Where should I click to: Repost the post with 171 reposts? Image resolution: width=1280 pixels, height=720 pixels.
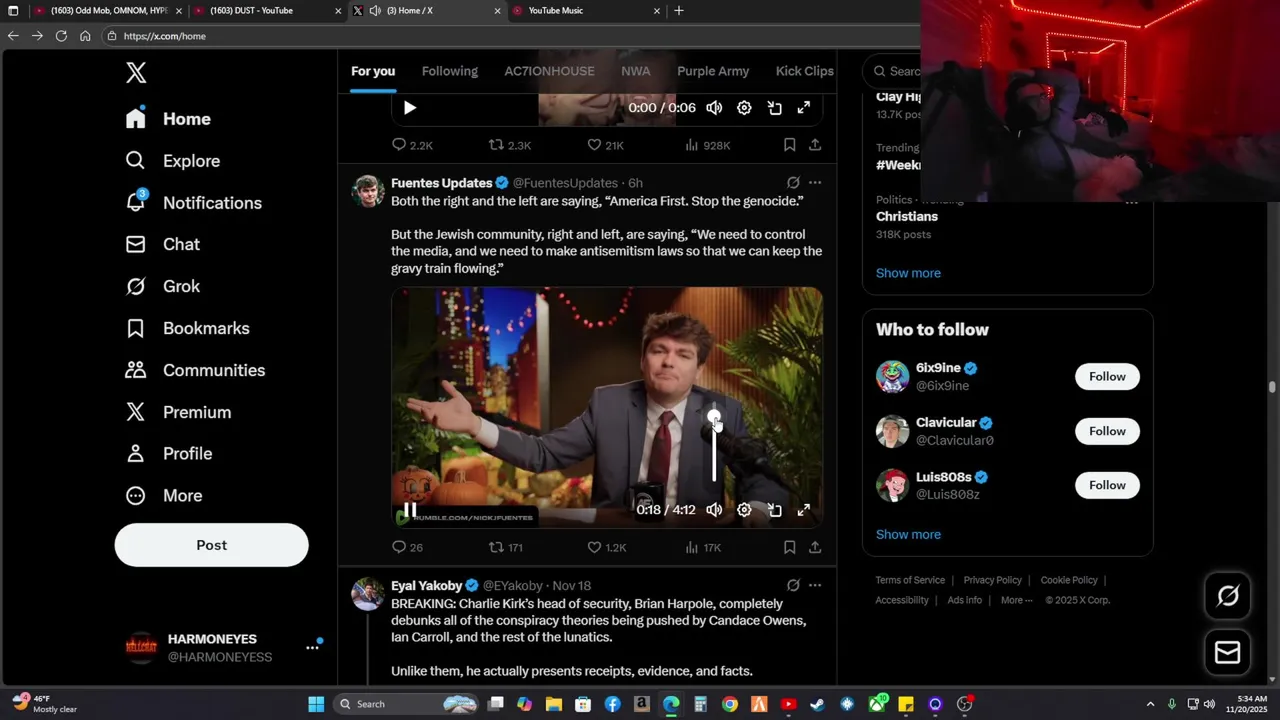[506, 547]
